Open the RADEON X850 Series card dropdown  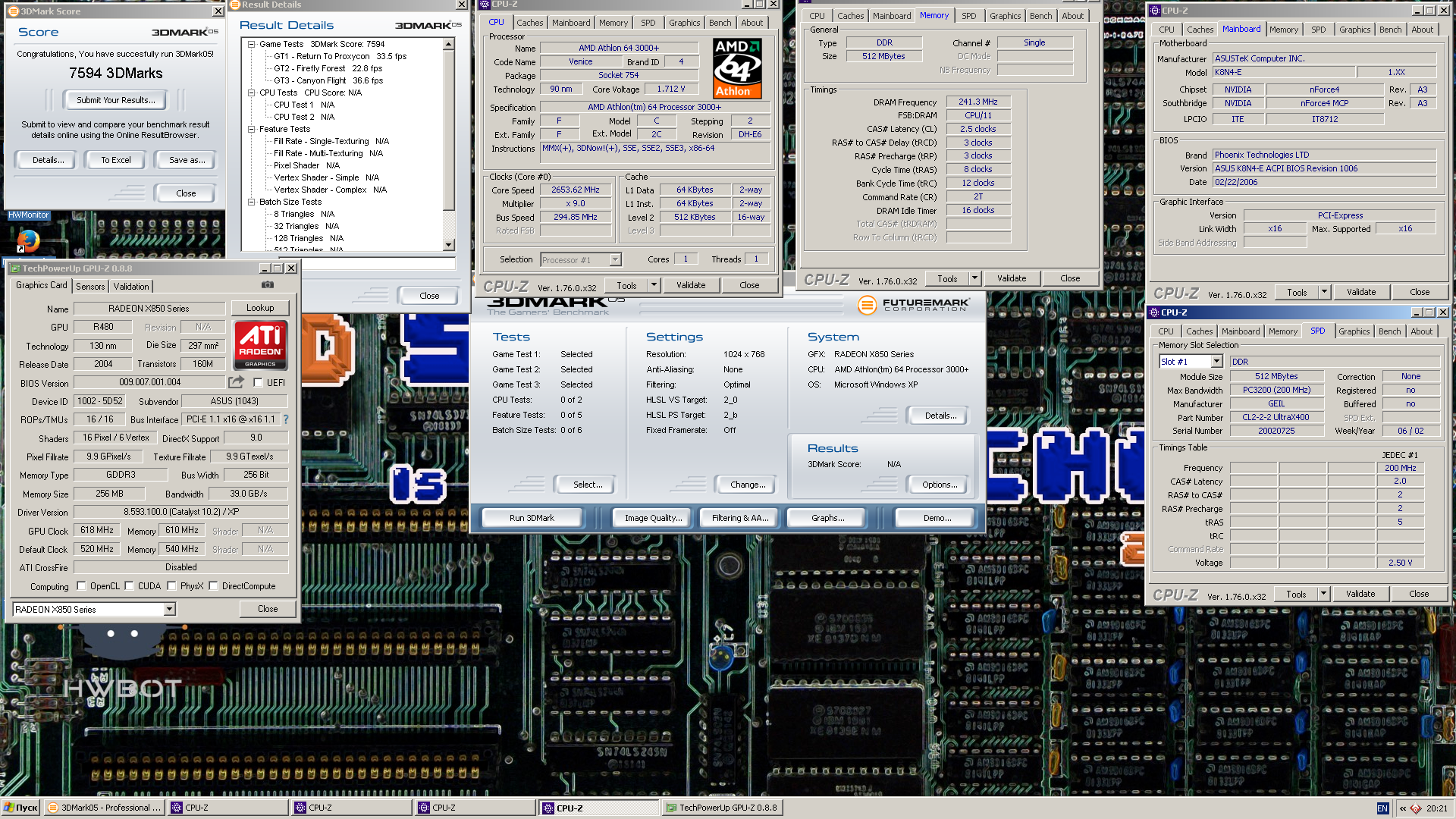pyautogui.click(x=170, y=609)
